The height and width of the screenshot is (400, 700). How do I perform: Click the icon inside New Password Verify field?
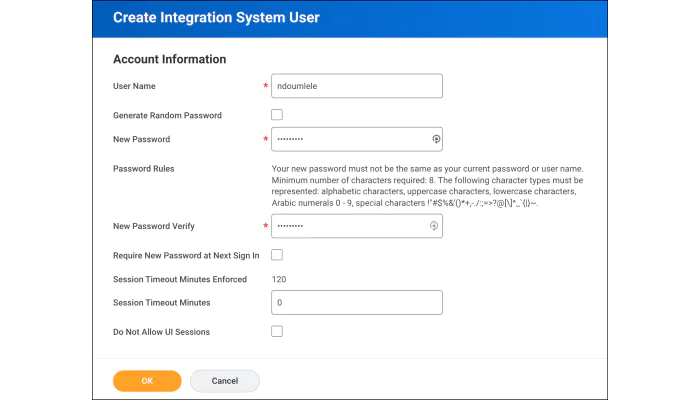coord(435,226)
